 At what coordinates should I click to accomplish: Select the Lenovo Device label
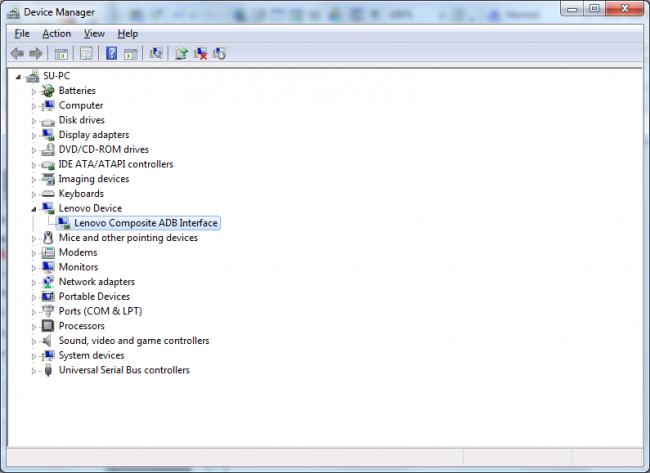coord(90,208)
